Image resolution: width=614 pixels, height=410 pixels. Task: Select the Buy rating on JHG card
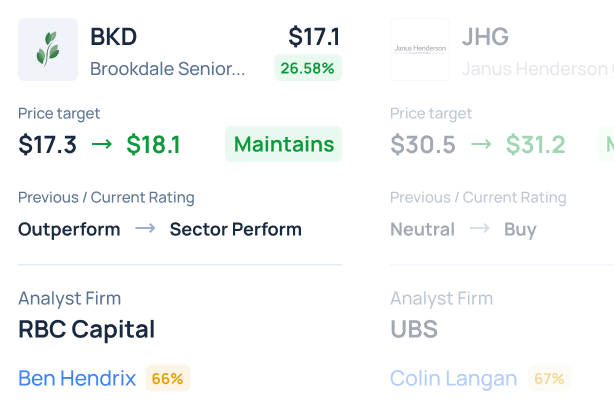pyautogui.click(x=520, y=229)
